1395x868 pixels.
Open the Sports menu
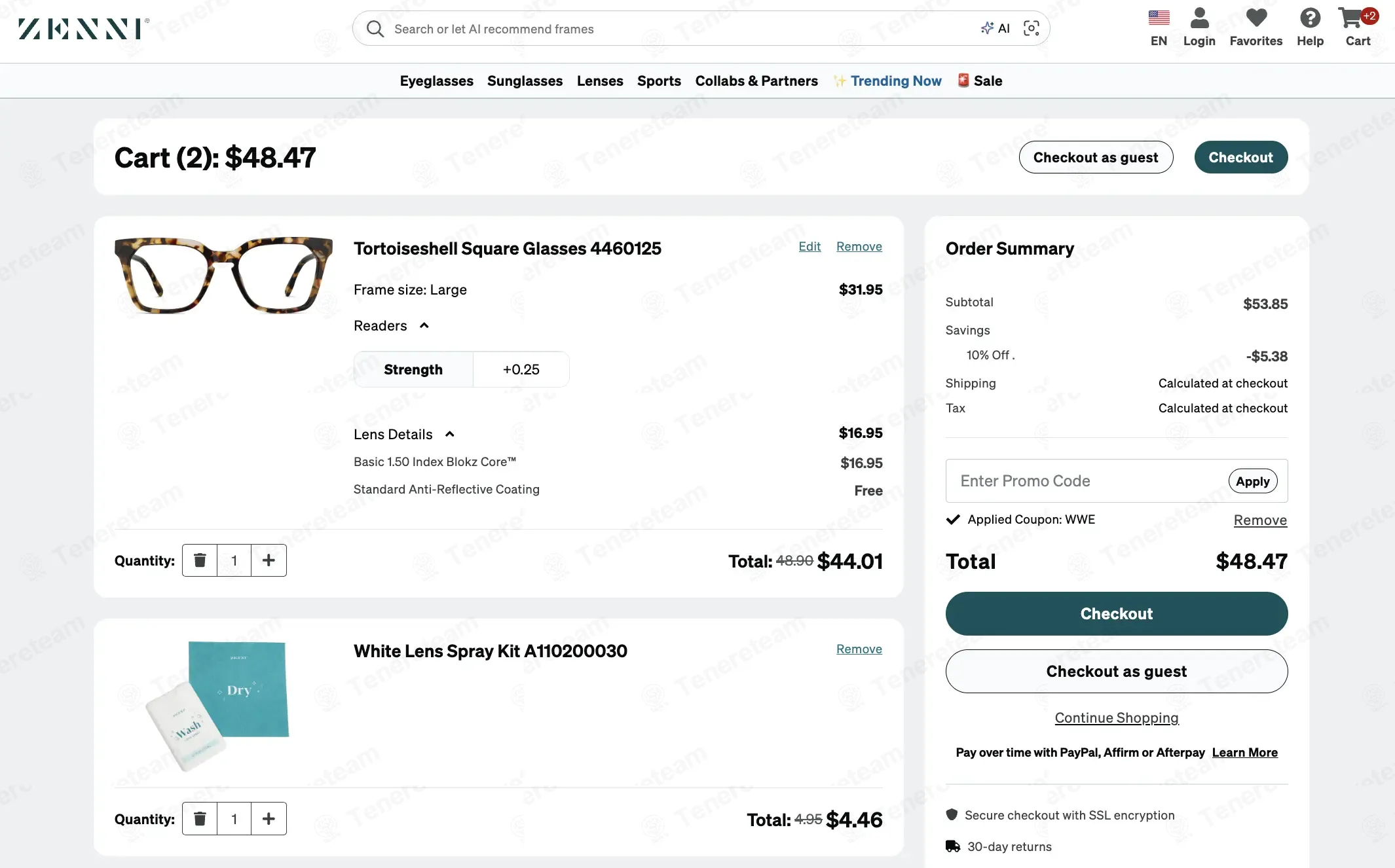659,81
